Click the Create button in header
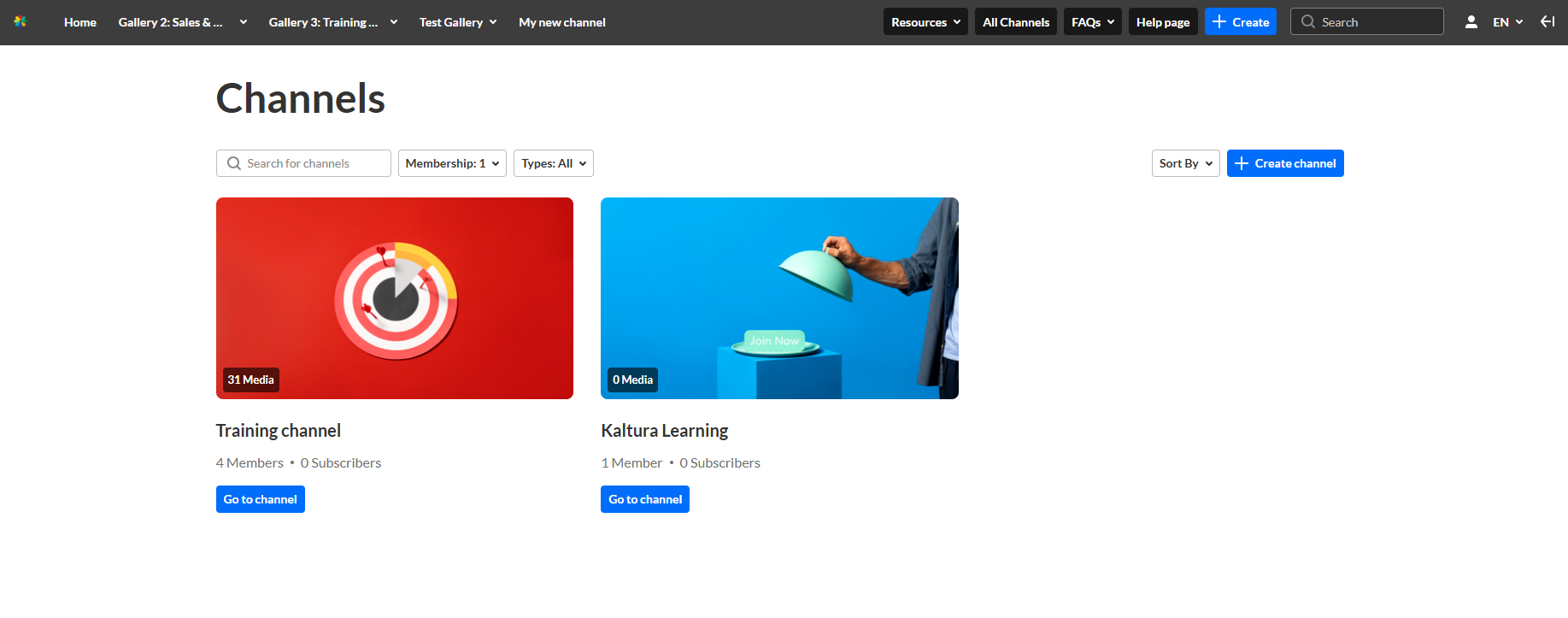This screenshot has height=618, width=1568. click(1241, 22)
